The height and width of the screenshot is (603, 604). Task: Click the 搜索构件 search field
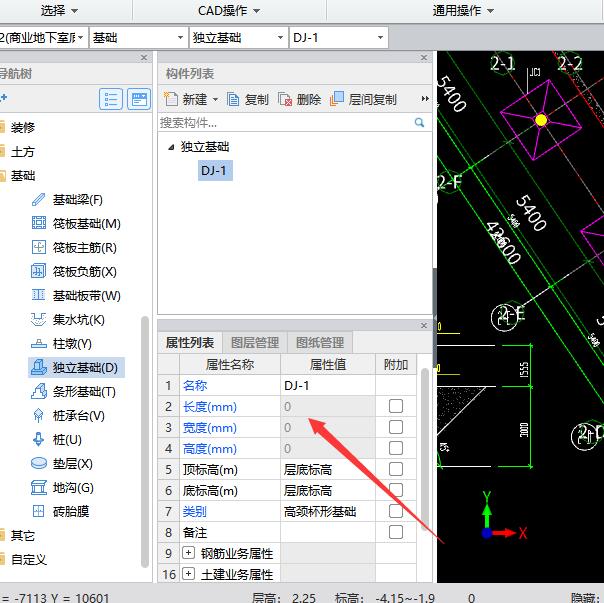coord(285,123)
